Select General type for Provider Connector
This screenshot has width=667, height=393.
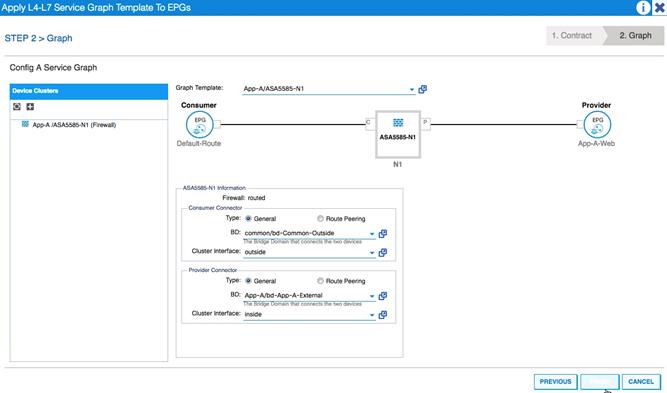(248, 281)
